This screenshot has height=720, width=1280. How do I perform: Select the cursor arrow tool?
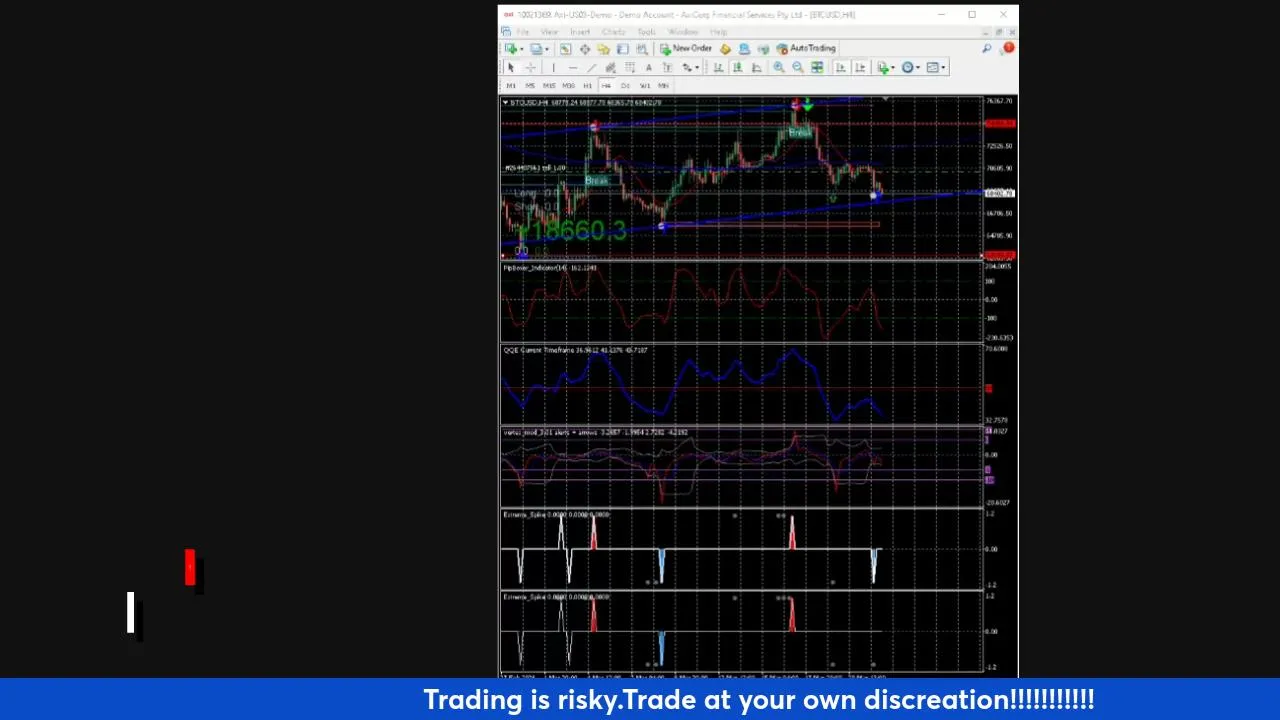tap(511, 67)
